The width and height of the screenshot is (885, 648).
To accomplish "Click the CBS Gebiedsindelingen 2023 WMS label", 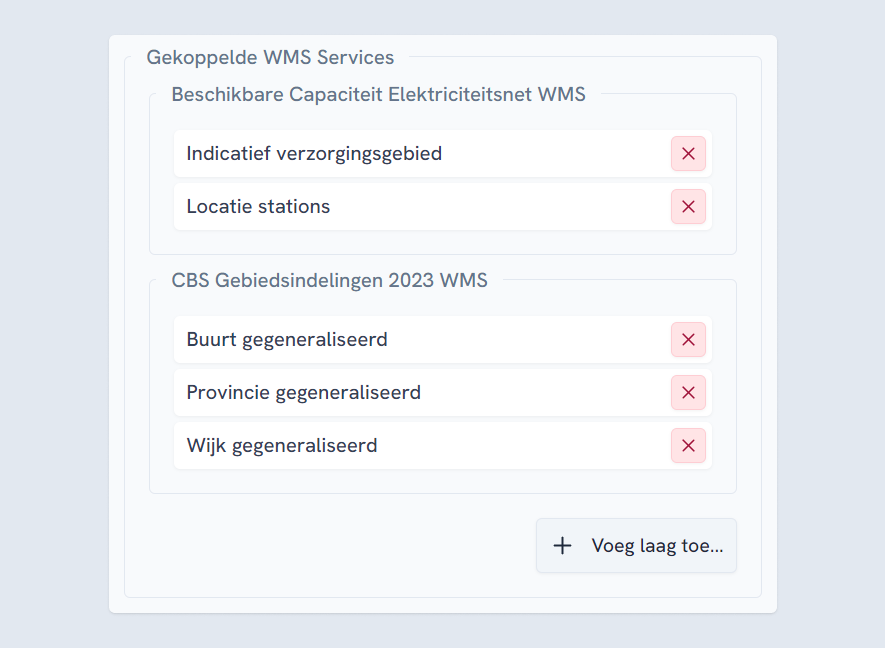I will 329,281.
